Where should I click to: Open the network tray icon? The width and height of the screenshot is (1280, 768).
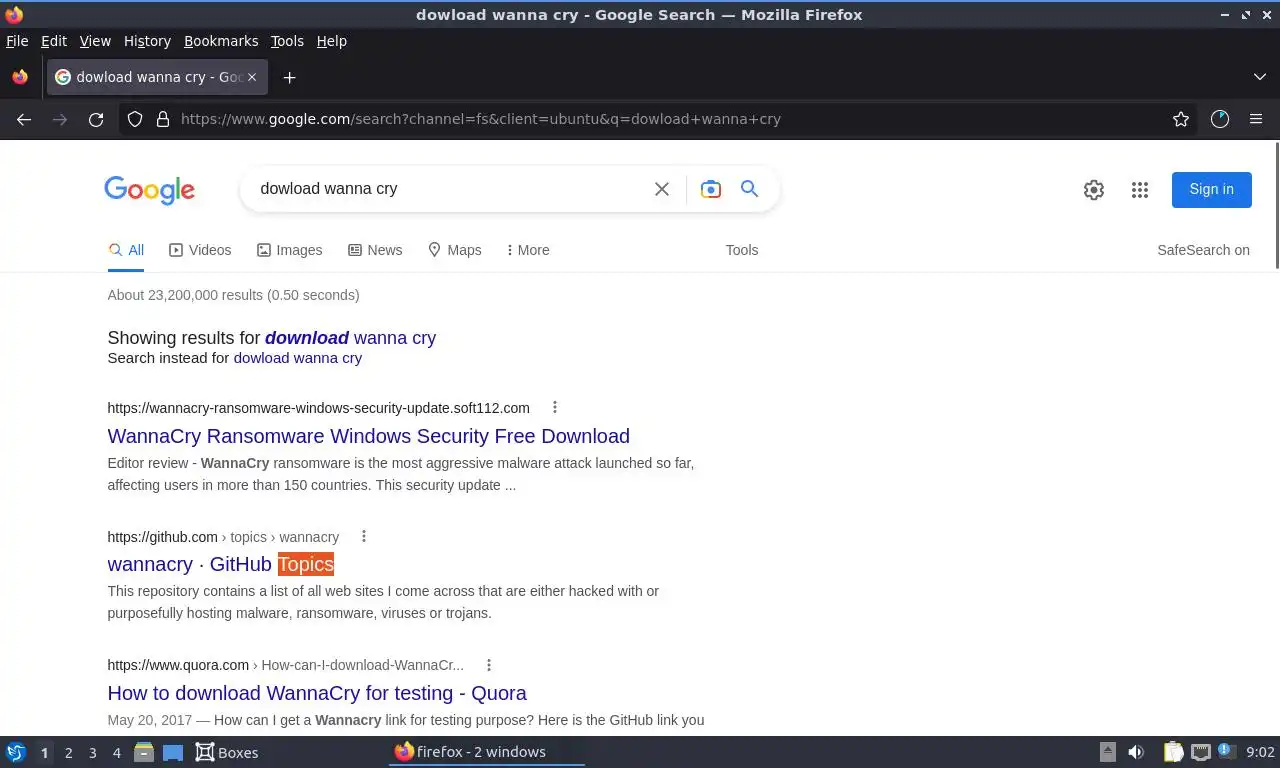[1200, 752]
